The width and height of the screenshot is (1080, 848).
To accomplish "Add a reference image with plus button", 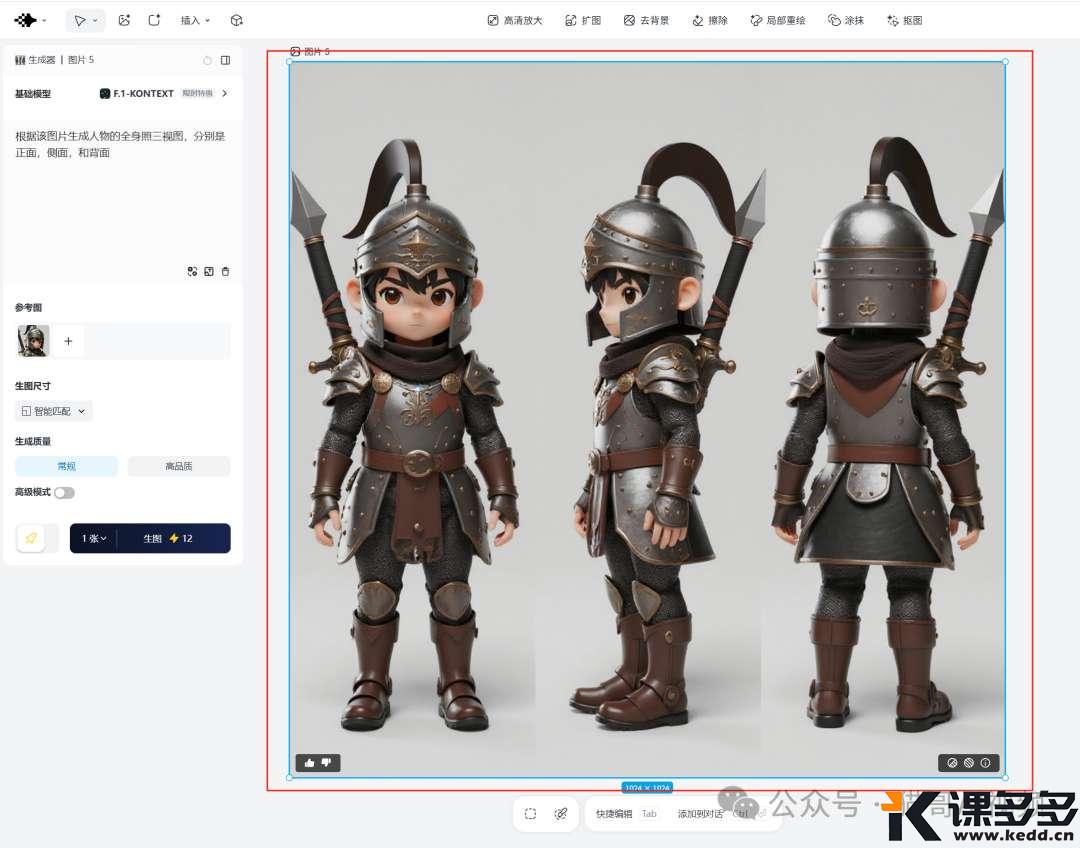I will [68, 341].
